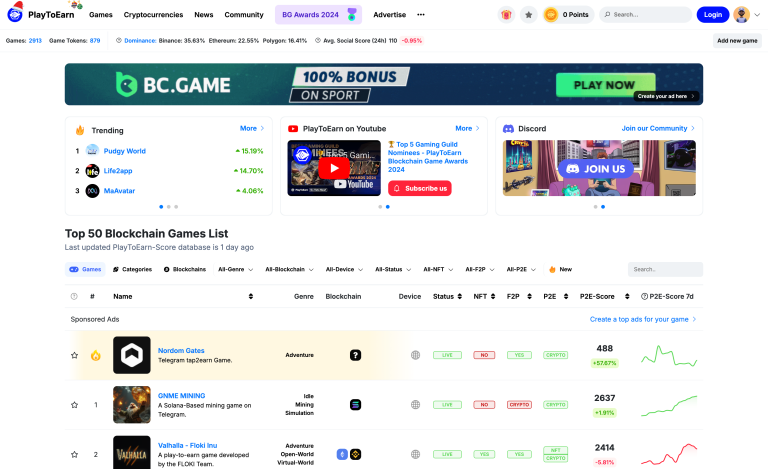The width and height of the screenshot is (768, 469).
Task: Click the Dominance info icon
Action: [x=119, y=41]
